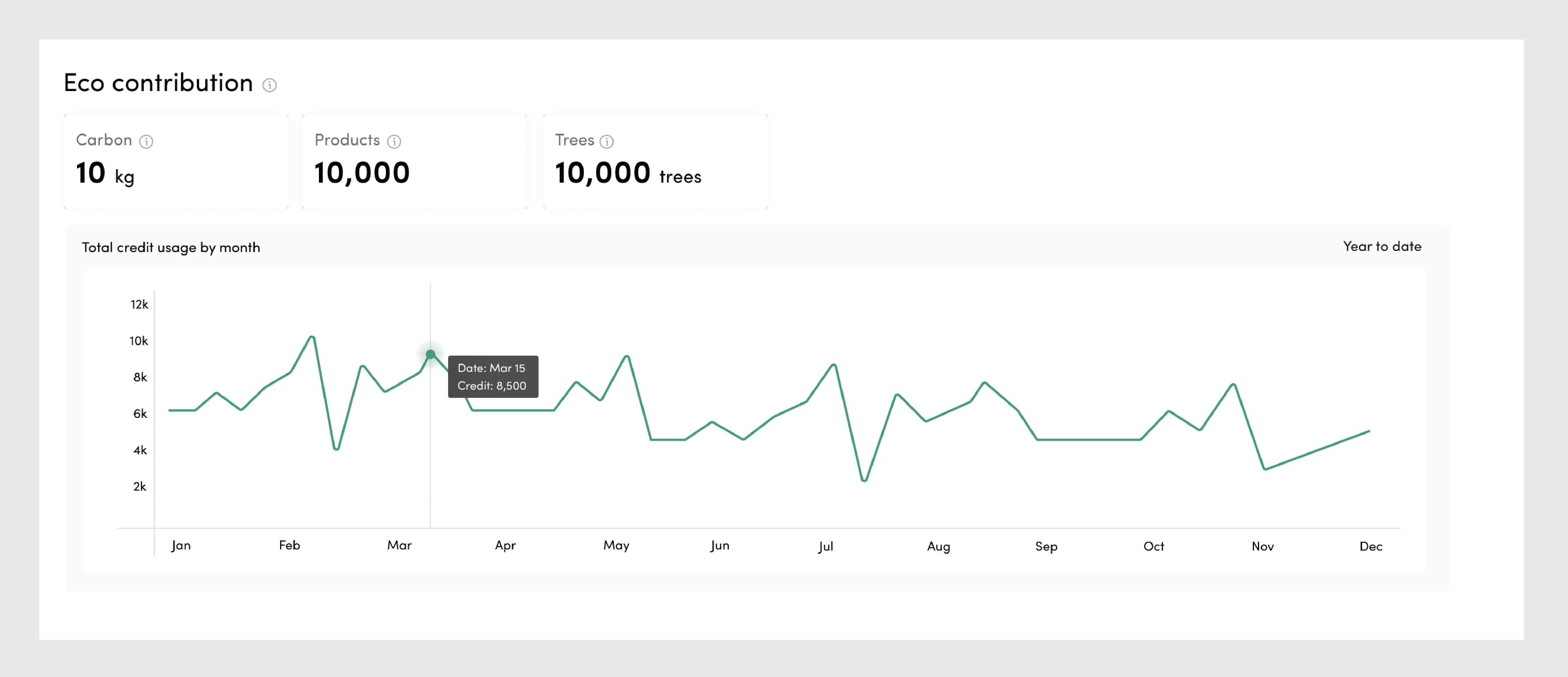Click the Eco contribution heading
The image size is (1568, 677).
tap(158, 83)
